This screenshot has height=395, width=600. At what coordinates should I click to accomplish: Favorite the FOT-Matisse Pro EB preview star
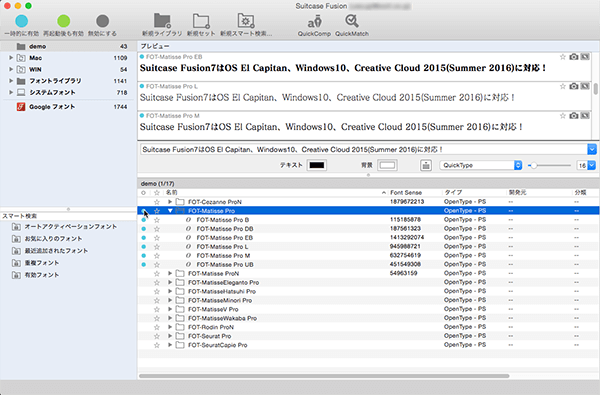click(562, 57)
